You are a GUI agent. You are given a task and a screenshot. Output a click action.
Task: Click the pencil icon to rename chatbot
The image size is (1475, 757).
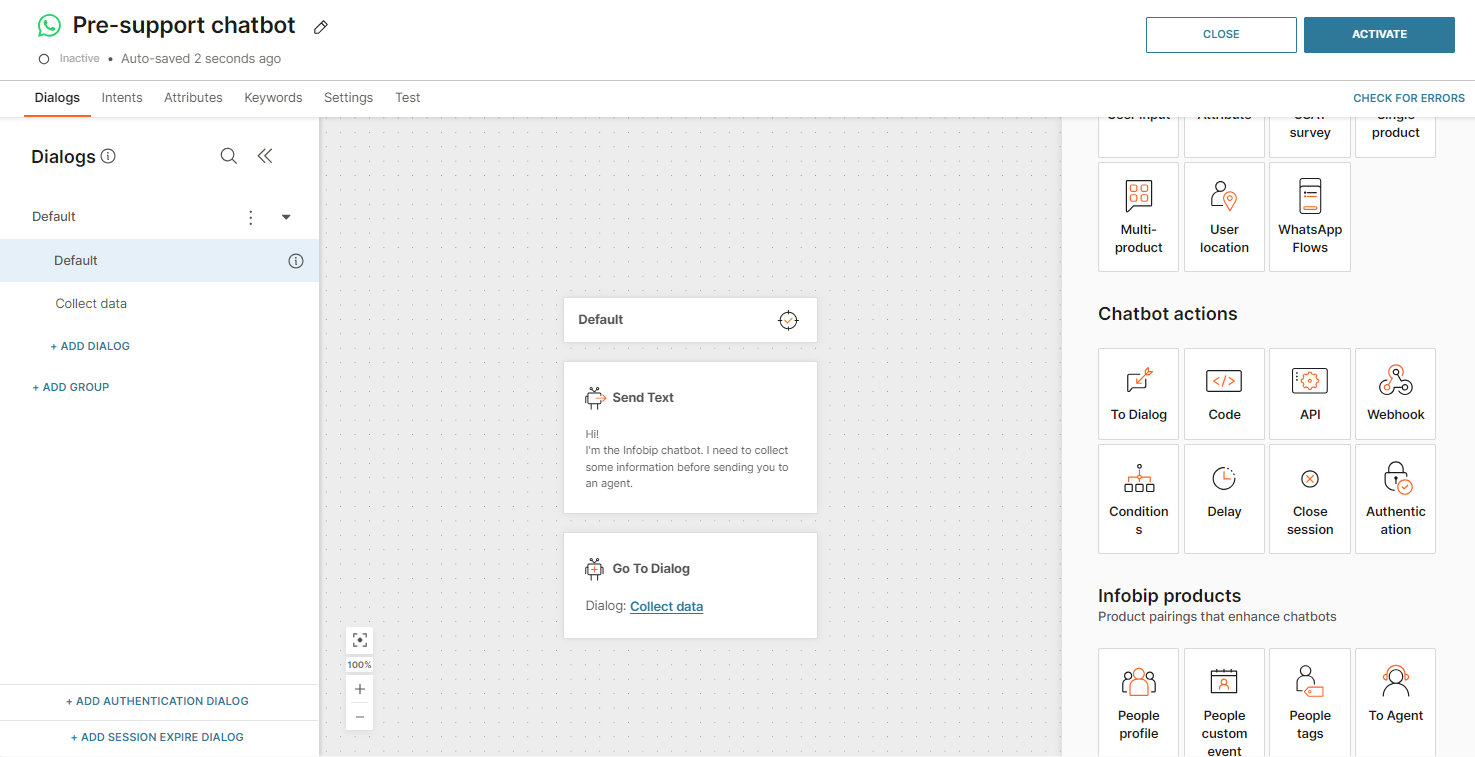tap(321, 27)
